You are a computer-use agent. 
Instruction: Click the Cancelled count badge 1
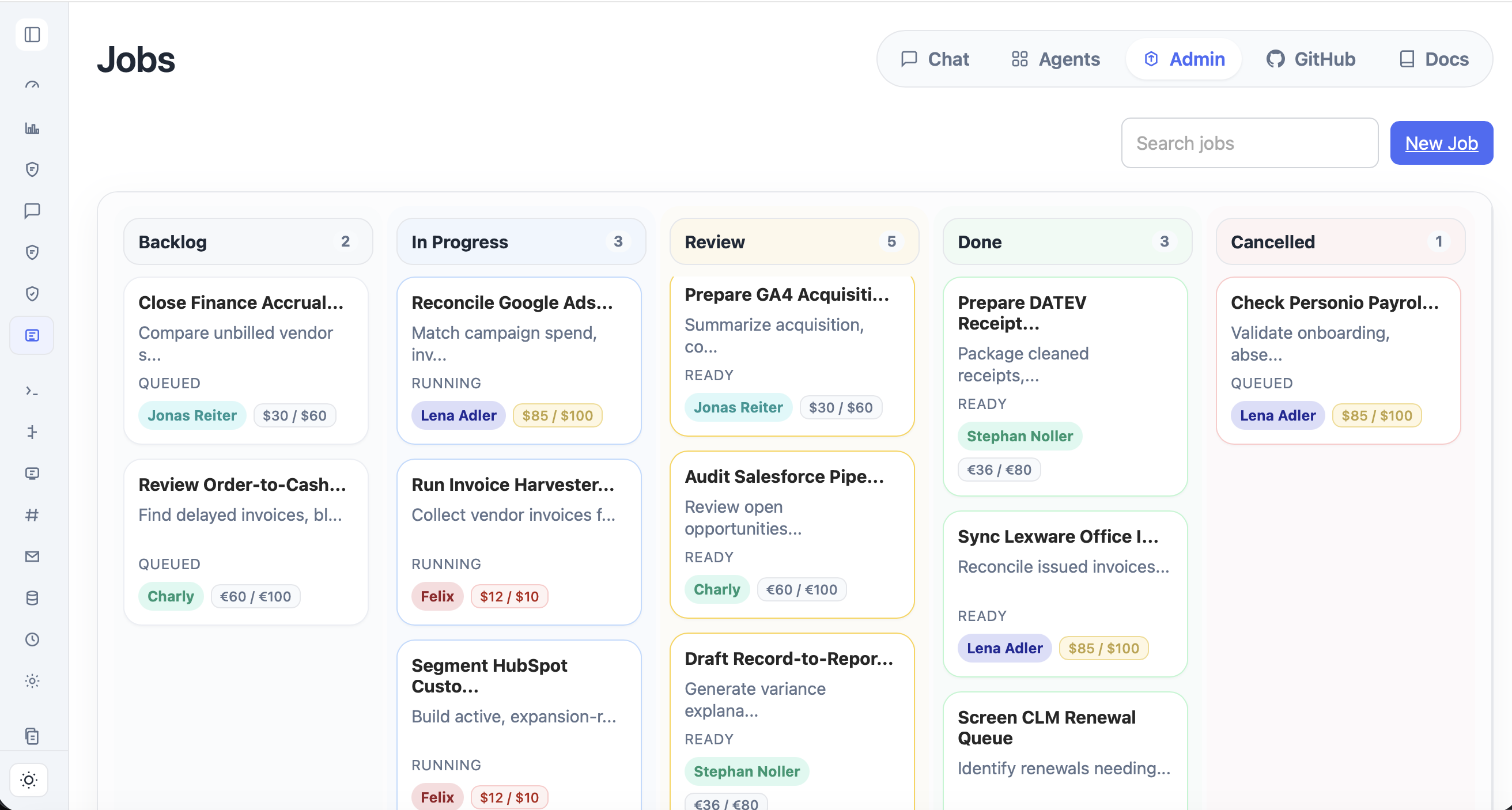click(1438, 241)
